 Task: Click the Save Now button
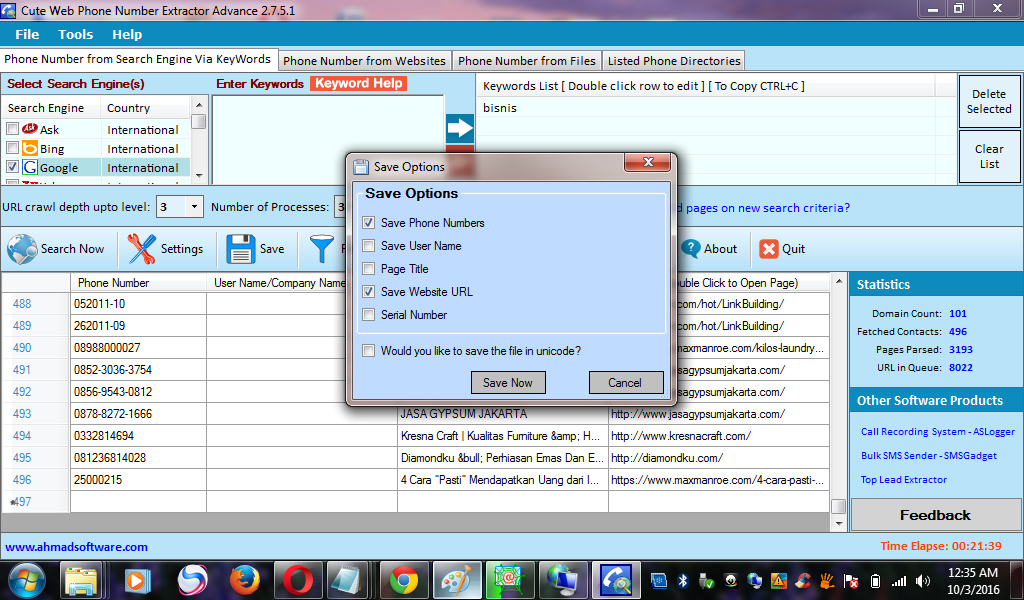pyautogui.click(x=507, y=383)
